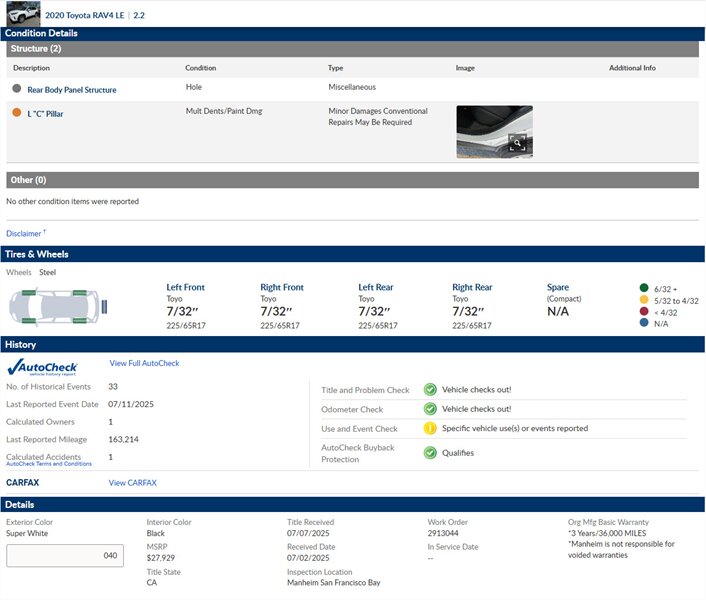Select the 'Qualifies' buyback protection text
The width and height of the screenshot is (706, 600).
coord(458,453)
